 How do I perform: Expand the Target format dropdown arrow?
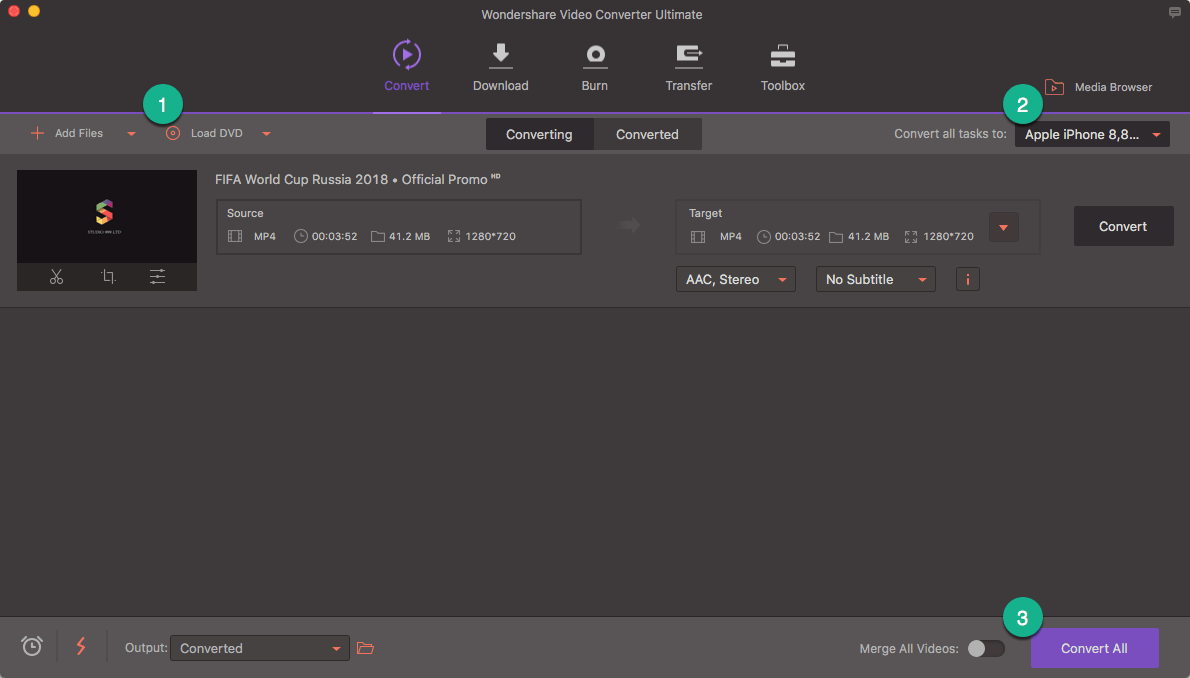coord(1003,227)
